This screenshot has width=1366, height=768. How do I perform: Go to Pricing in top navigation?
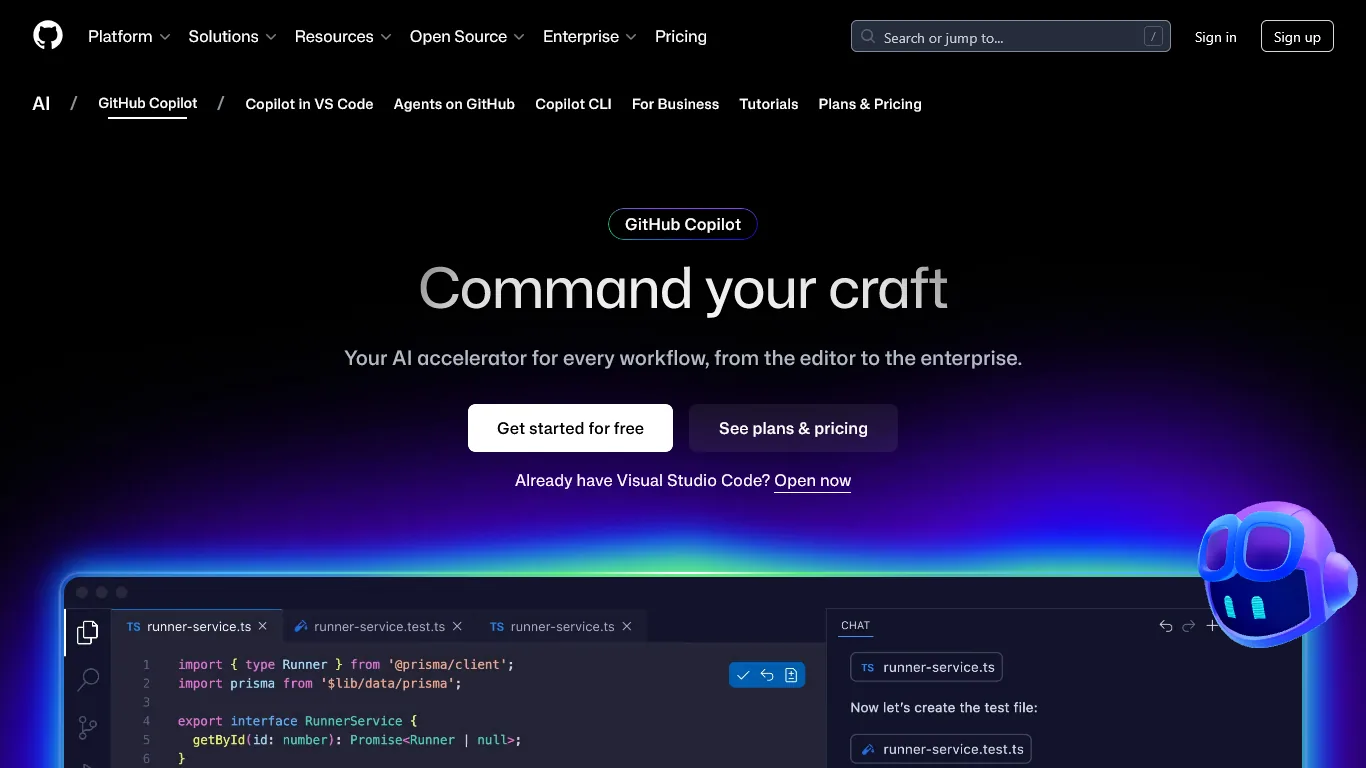tap(681, 37)
